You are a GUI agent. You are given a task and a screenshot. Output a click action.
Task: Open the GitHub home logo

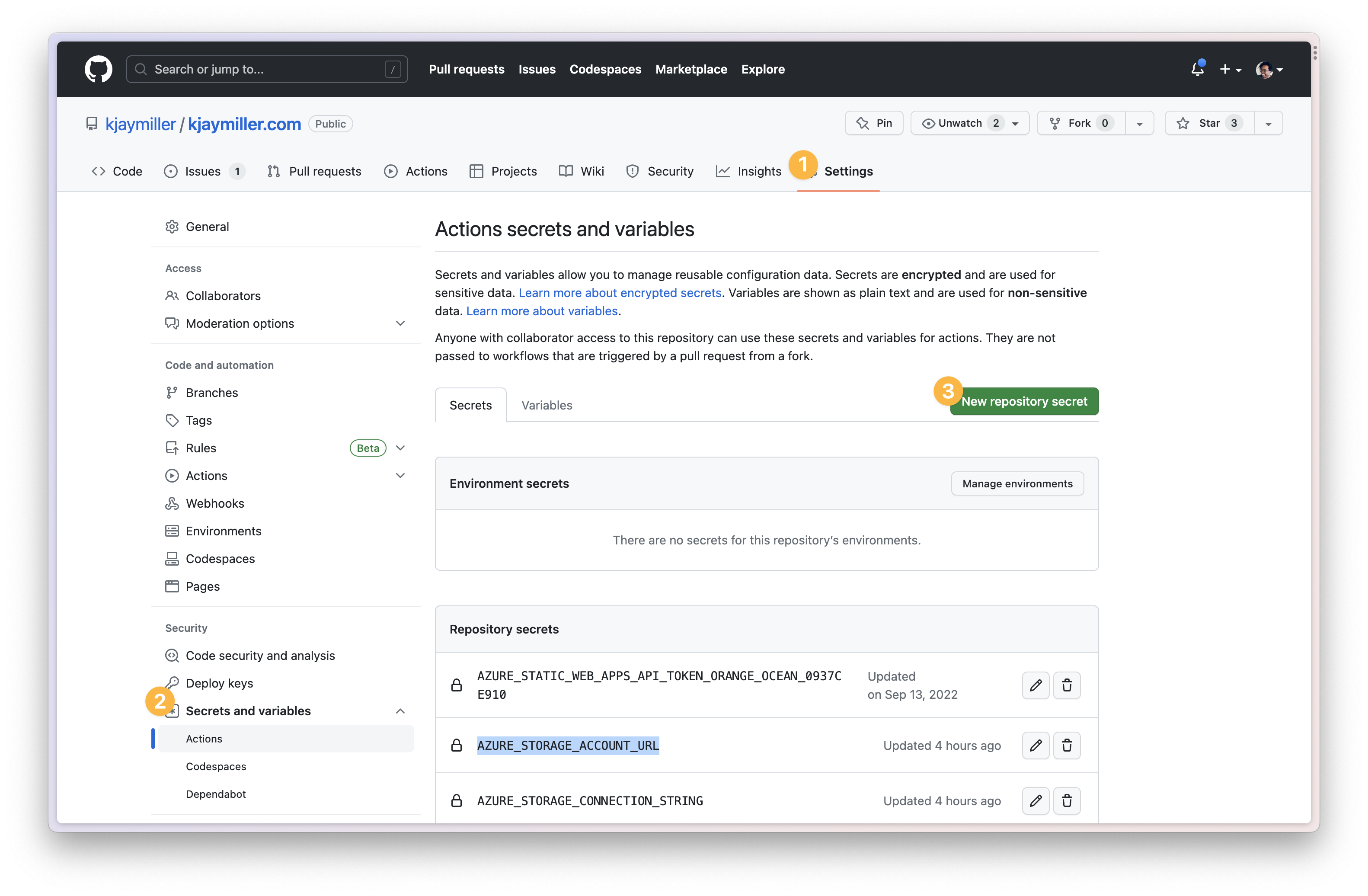click(x=98, y=69)
